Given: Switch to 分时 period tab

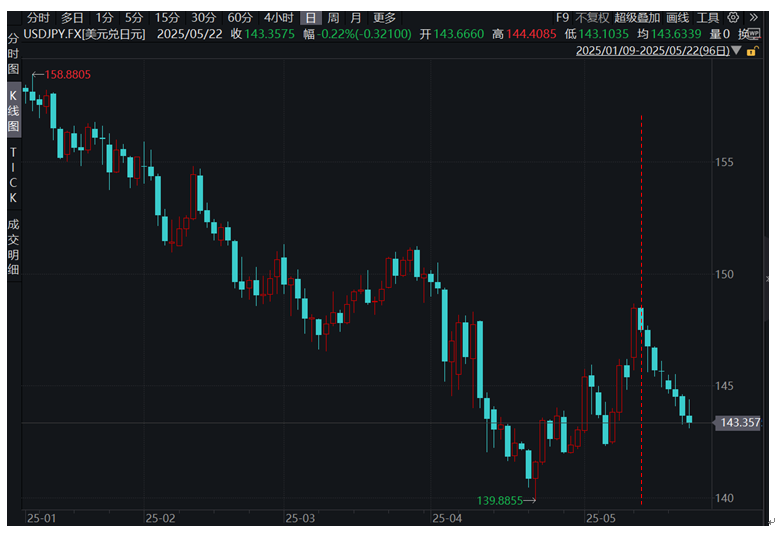Looking at the screenshot, I should (x=38, y=18).
